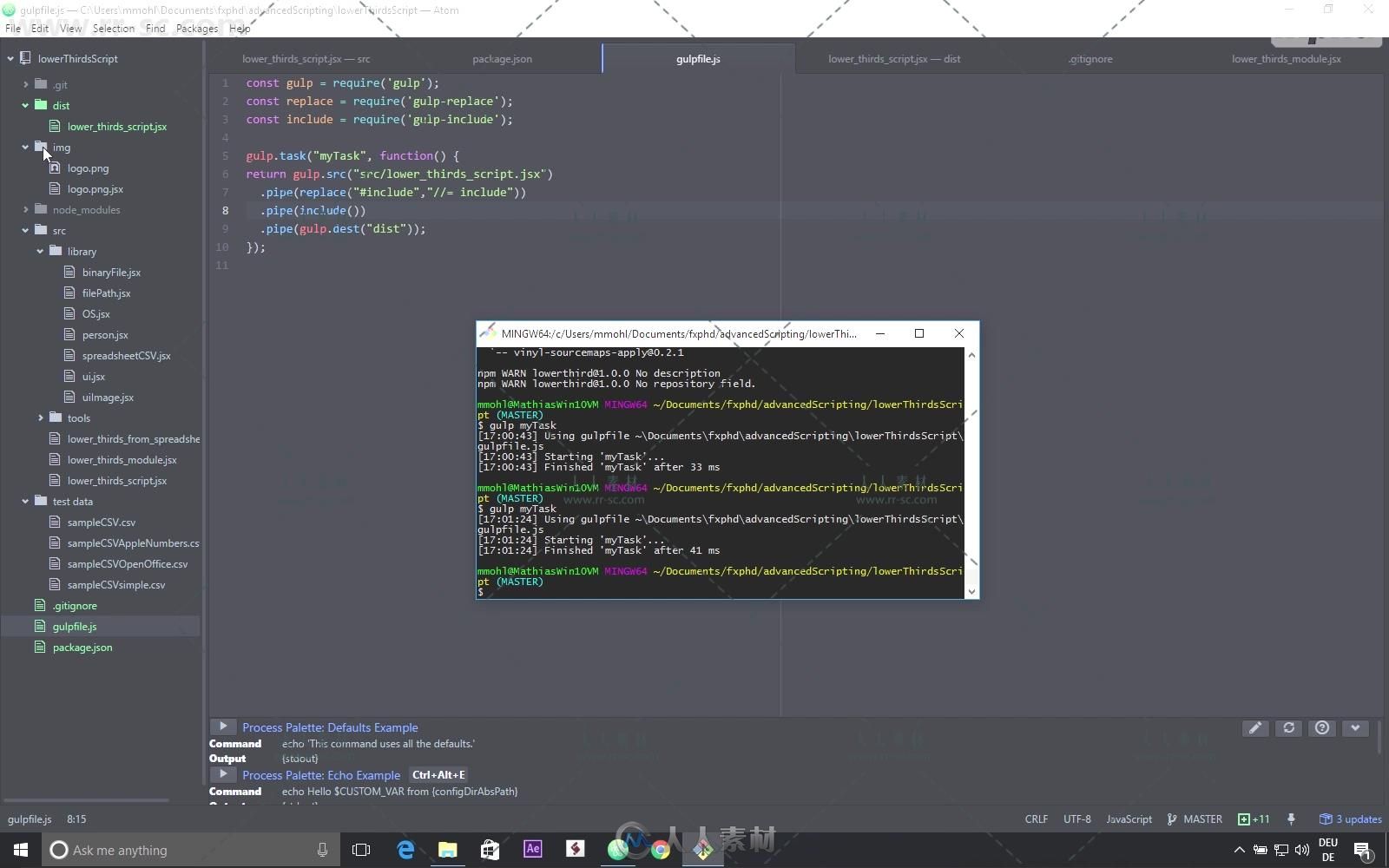
Task: Switch to the lower_thirds_script.jsx — dist tab
Action: (894, 59)
